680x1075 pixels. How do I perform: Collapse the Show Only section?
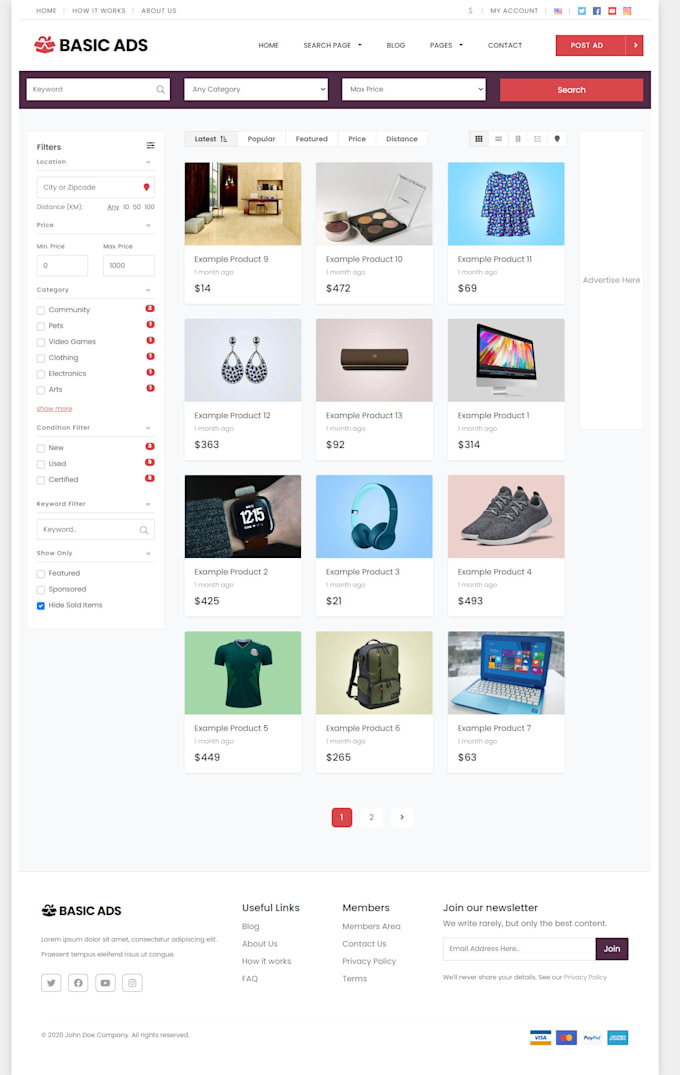click(148, 554)
